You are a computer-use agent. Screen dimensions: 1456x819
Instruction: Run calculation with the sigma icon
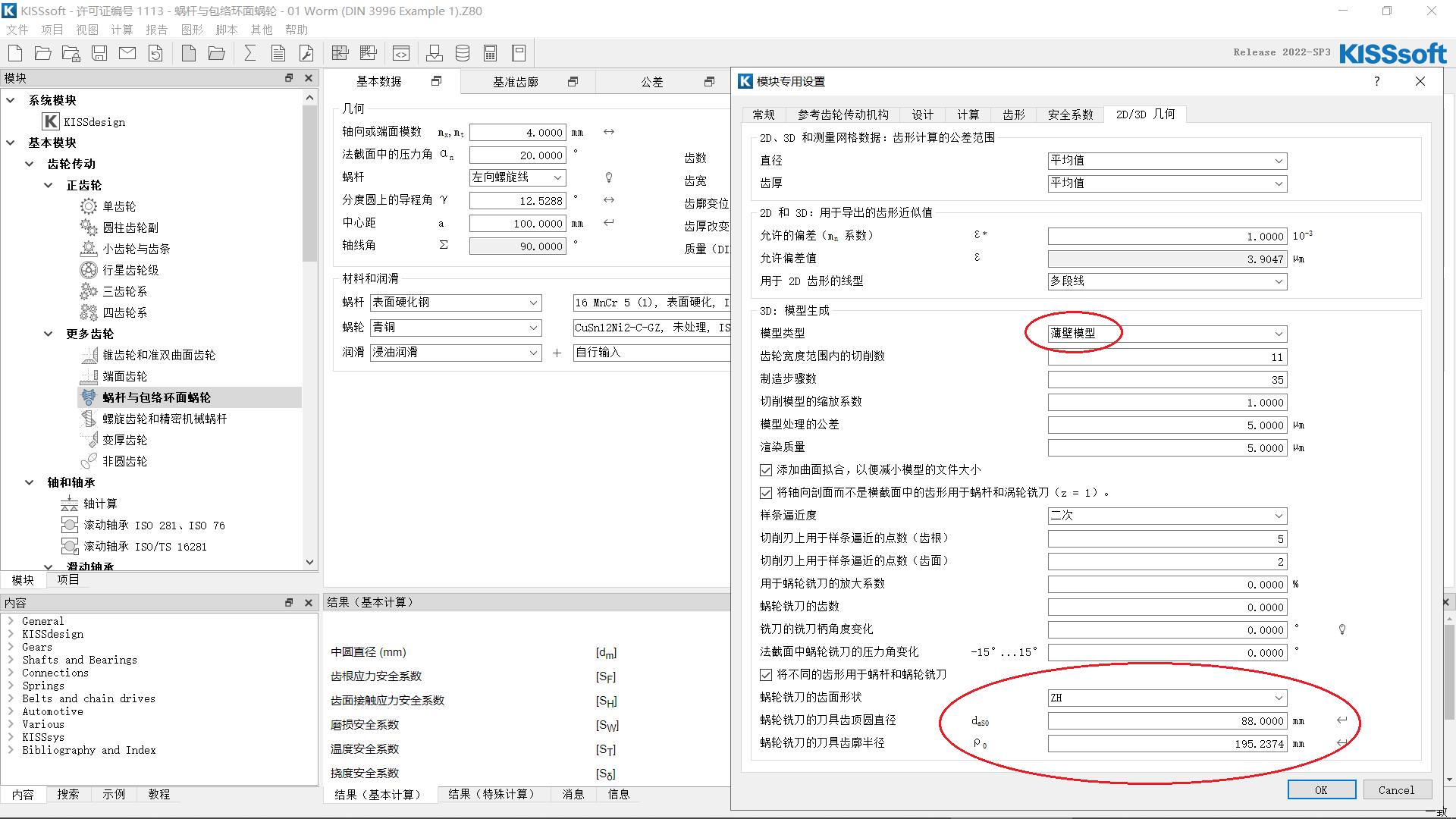(x=250, y=53)
